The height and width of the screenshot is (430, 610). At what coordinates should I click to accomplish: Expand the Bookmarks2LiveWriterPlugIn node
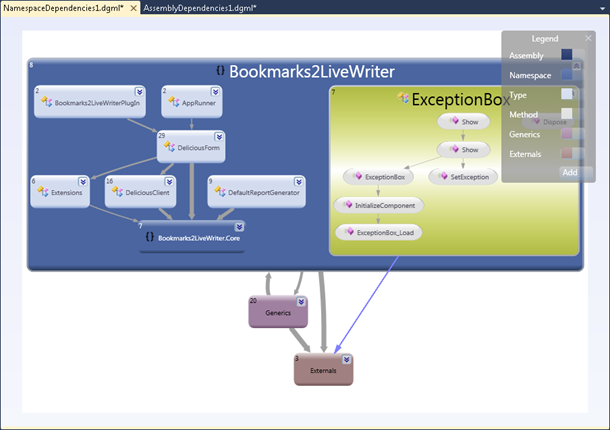[x=139, y=92]
